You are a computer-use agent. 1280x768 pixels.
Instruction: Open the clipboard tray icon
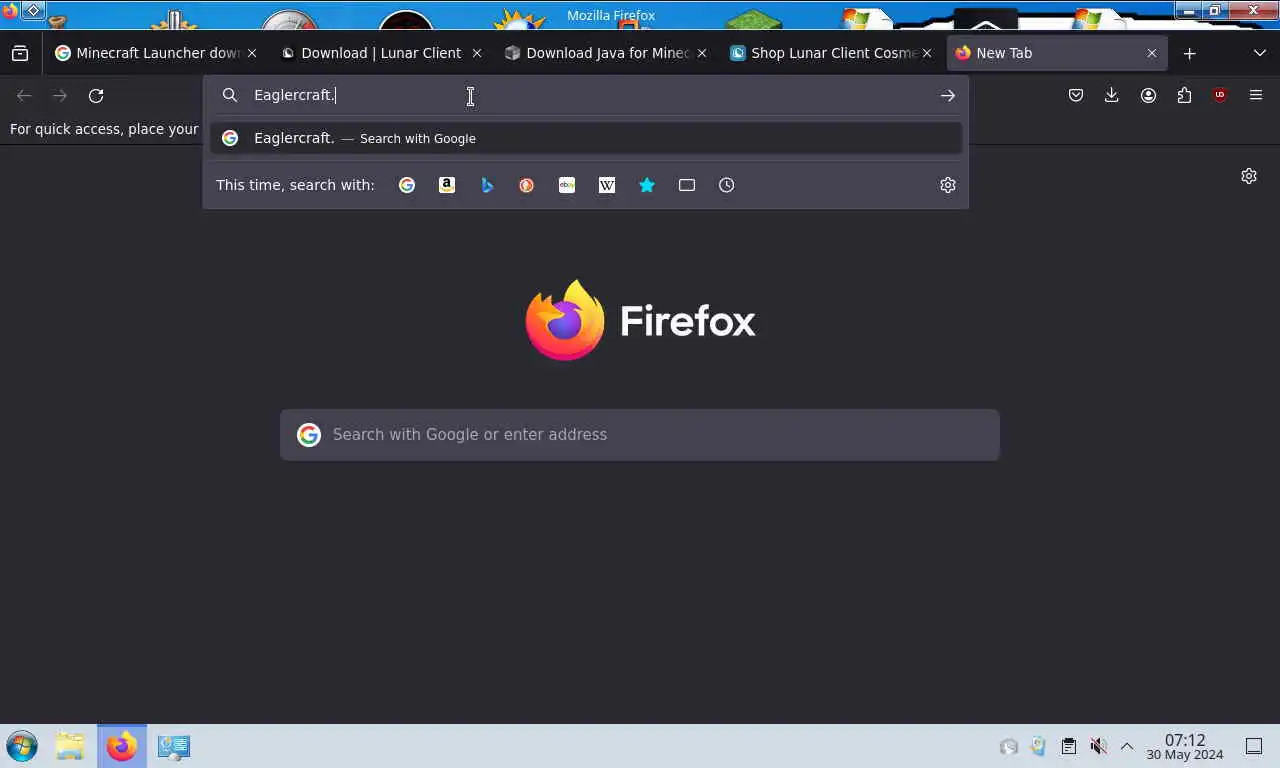[x=1069, y=746]
